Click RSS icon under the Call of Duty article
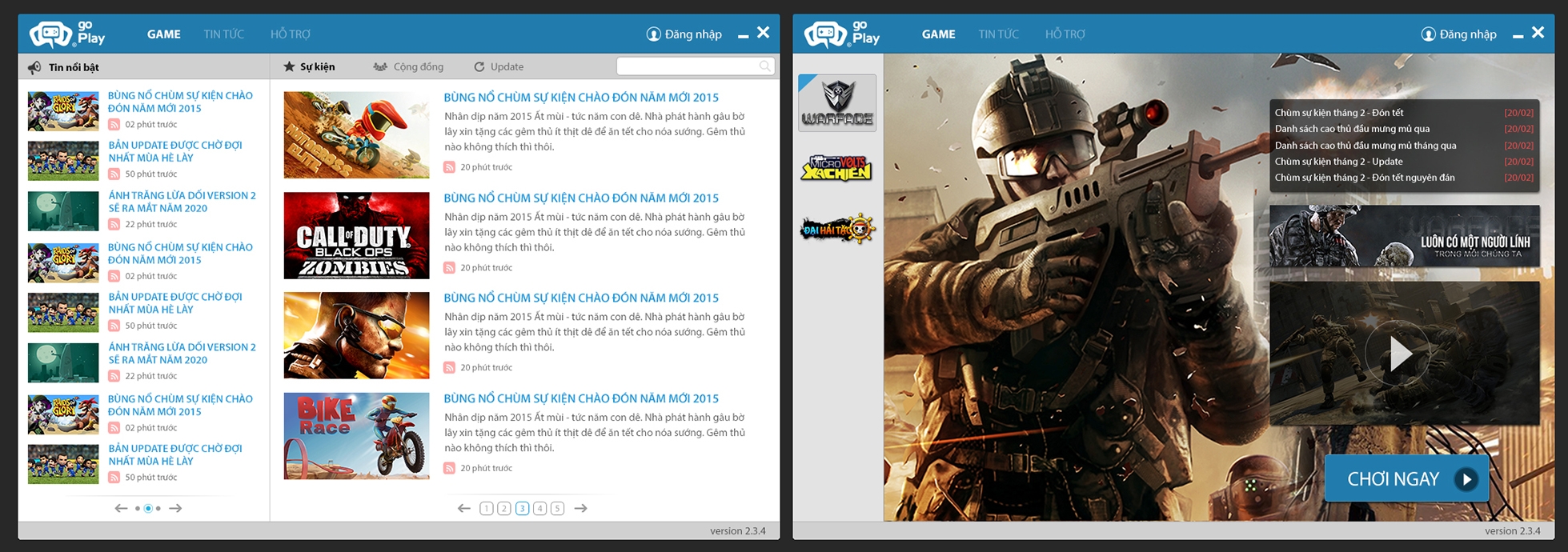This screenshot has width=1568, height=552. point(449,268)
